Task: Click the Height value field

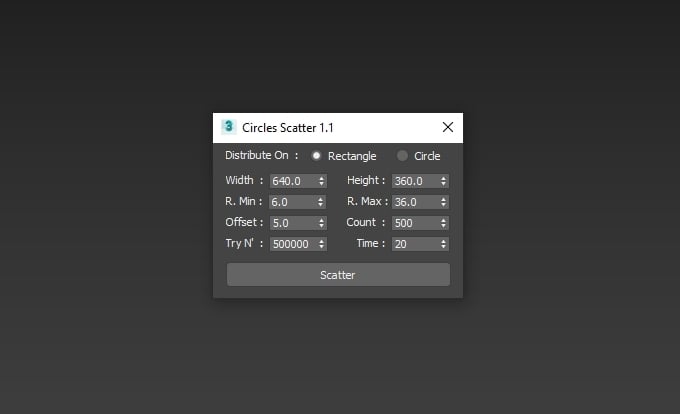Action: click(414, 181)
